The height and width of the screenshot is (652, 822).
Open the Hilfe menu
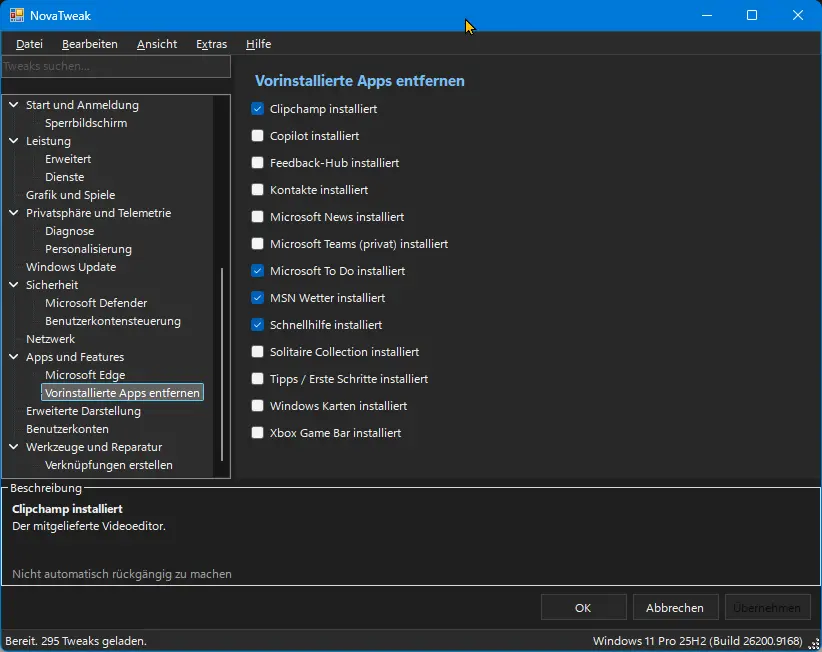(258, 44)
